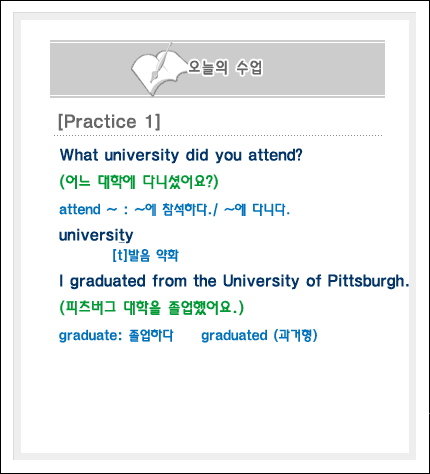
Task: Click the sentence What university did you attend?
Action: pyautogui.click(x=181, y=155)
